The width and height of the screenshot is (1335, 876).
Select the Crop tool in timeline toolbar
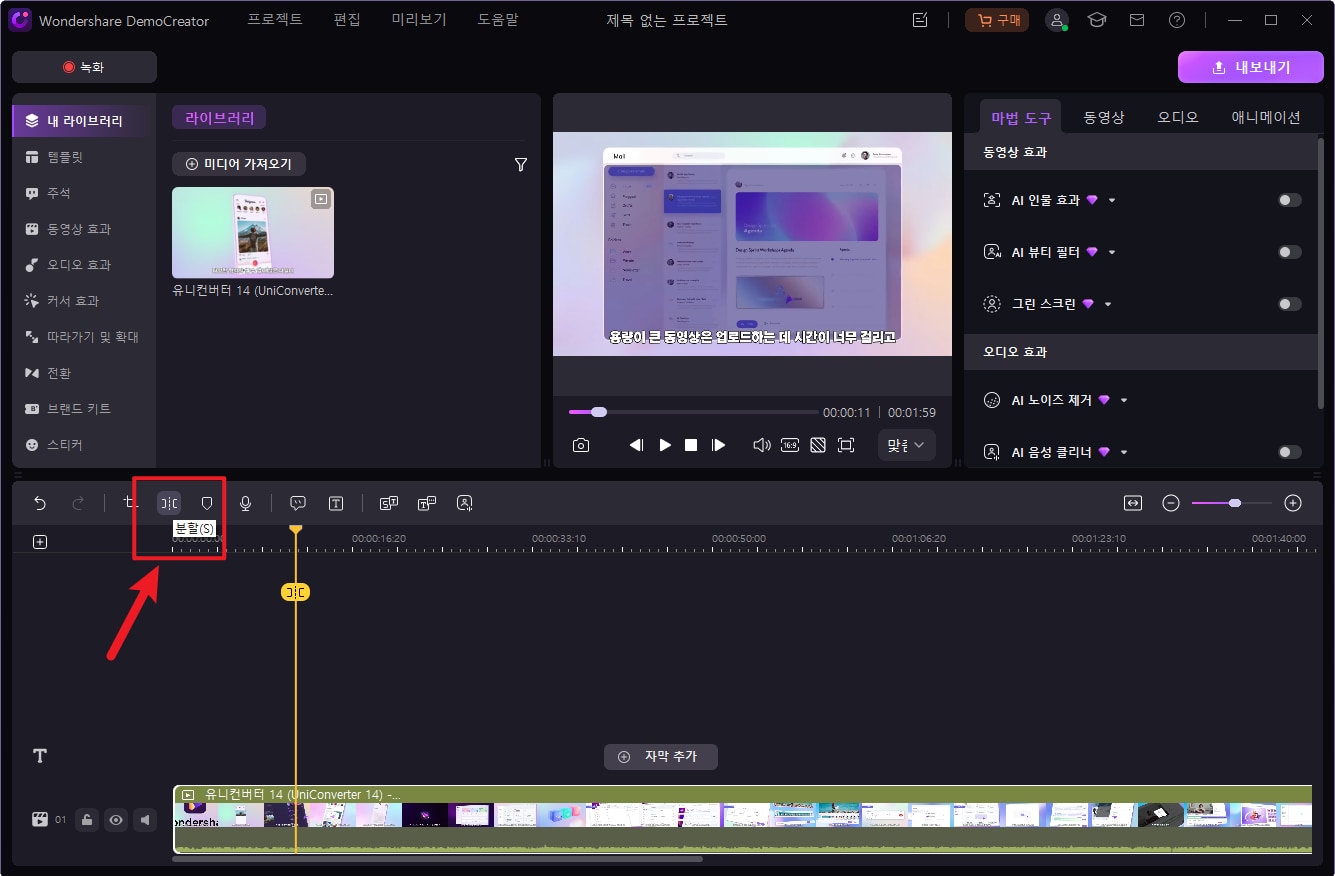click(130, 503)
